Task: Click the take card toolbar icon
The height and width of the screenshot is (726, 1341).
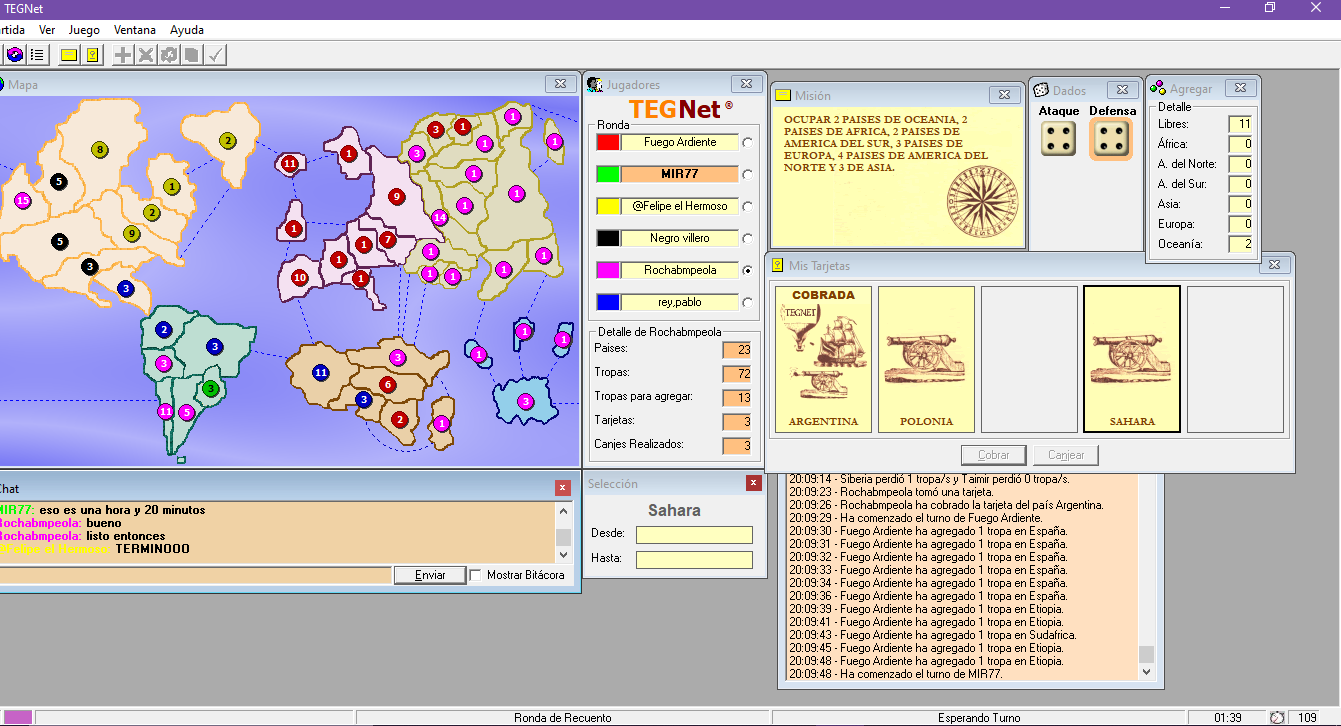Action: (192, 54)
